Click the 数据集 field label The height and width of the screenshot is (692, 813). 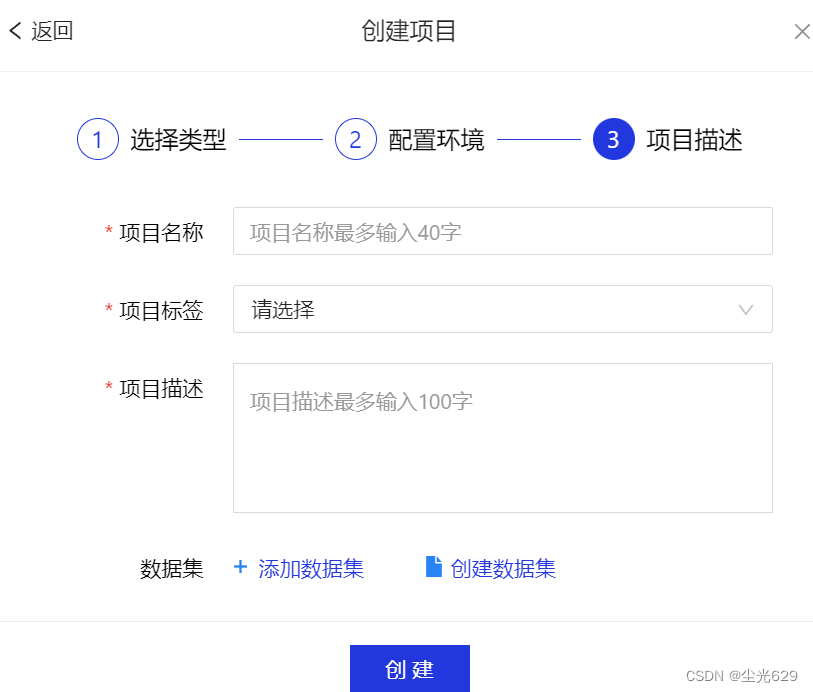click(x=172, y=569)
